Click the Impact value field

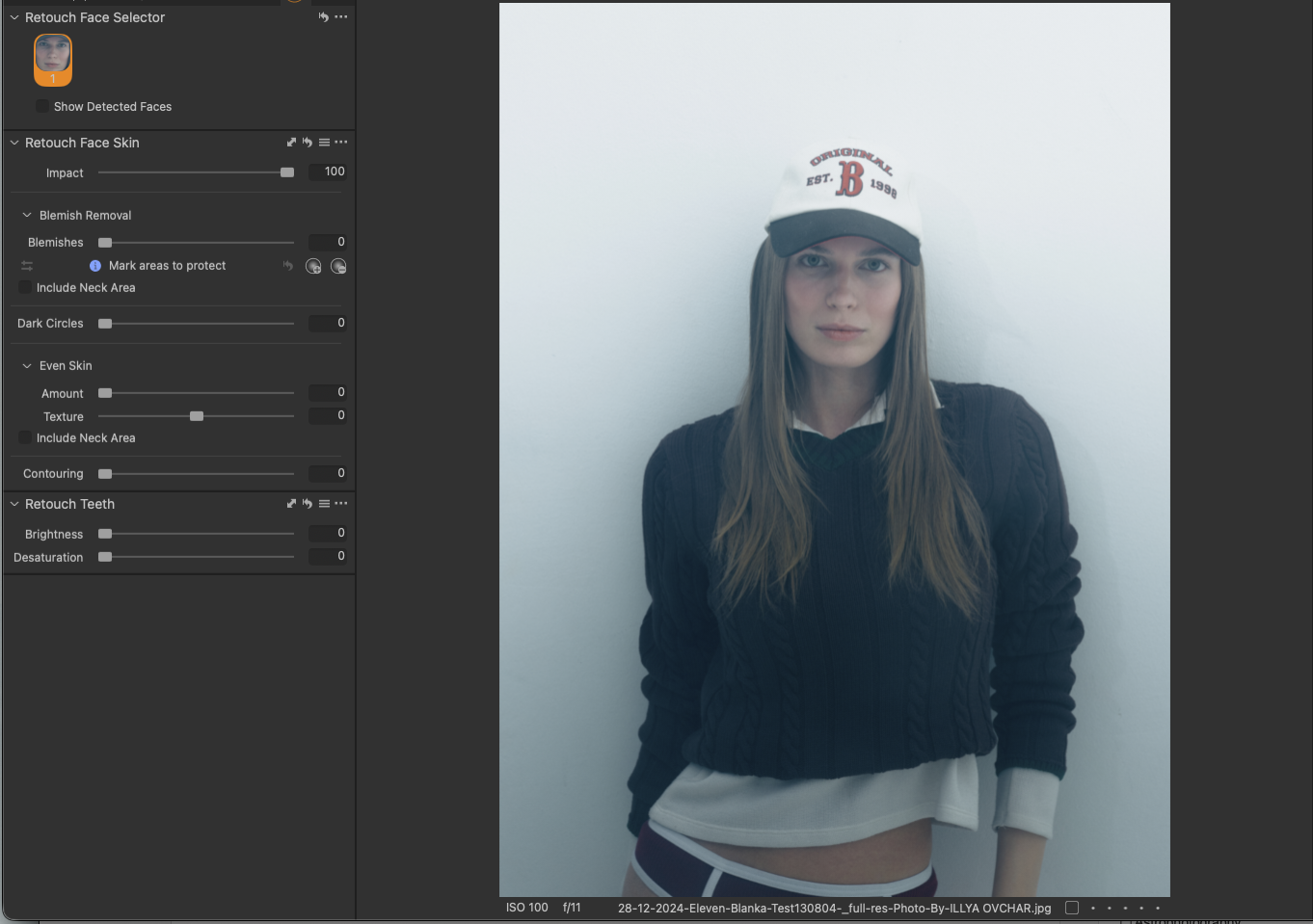tap(328, 172)
